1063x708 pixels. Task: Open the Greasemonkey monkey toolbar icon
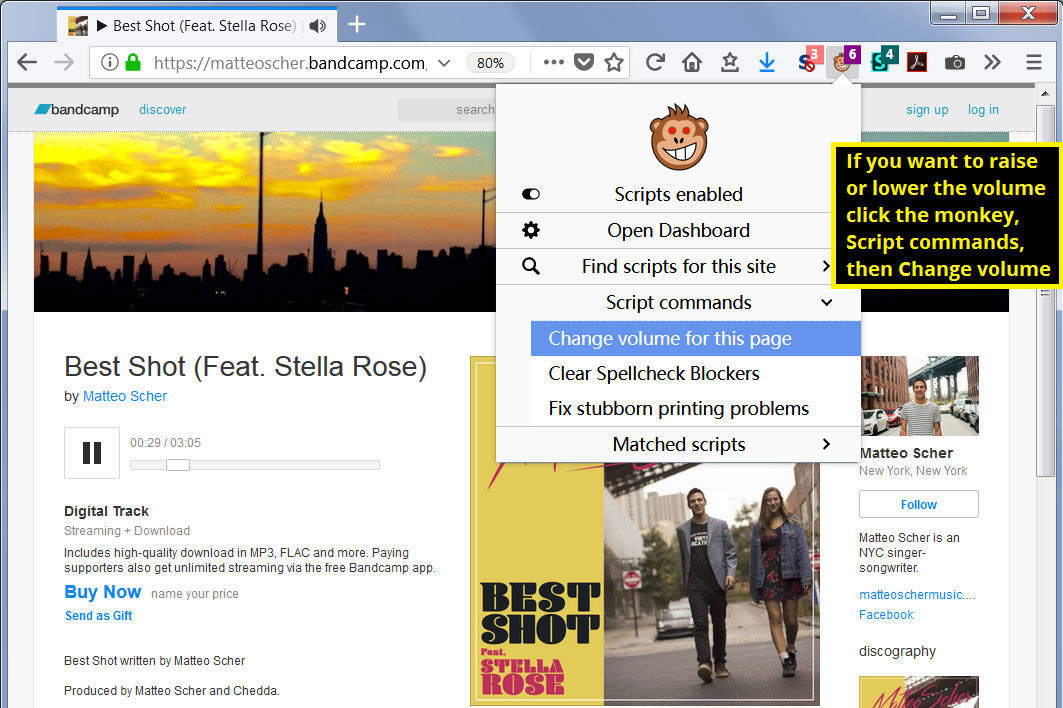point(841,62)
